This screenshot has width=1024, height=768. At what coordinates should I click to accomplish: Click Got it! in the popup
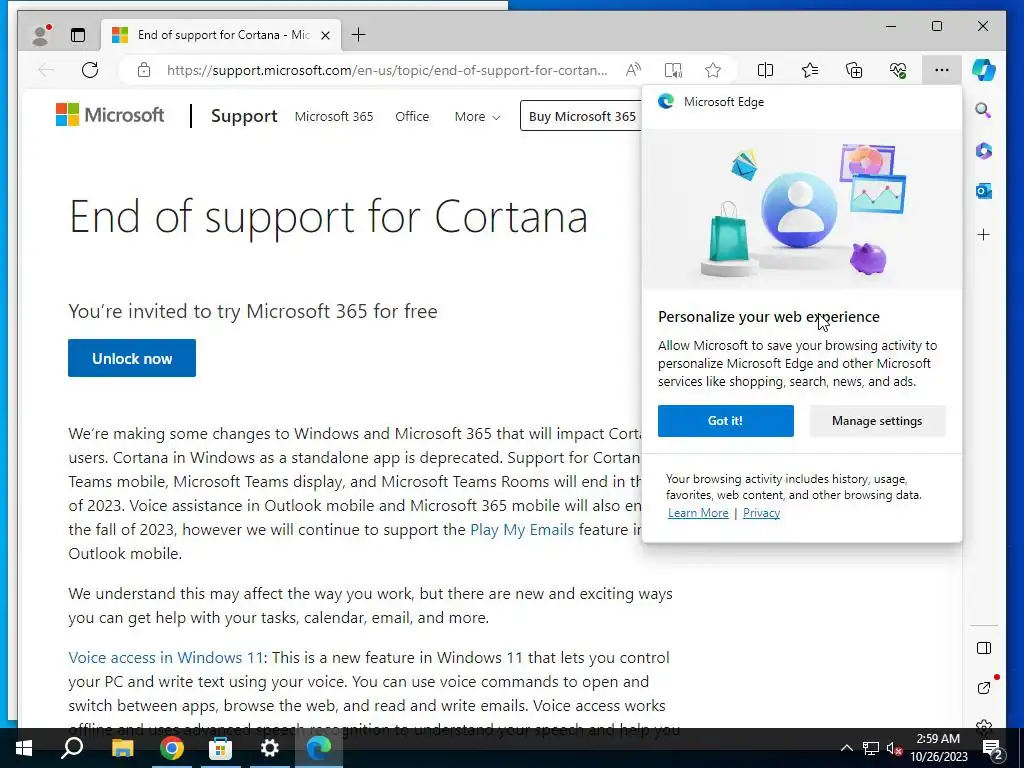[726, 421]
